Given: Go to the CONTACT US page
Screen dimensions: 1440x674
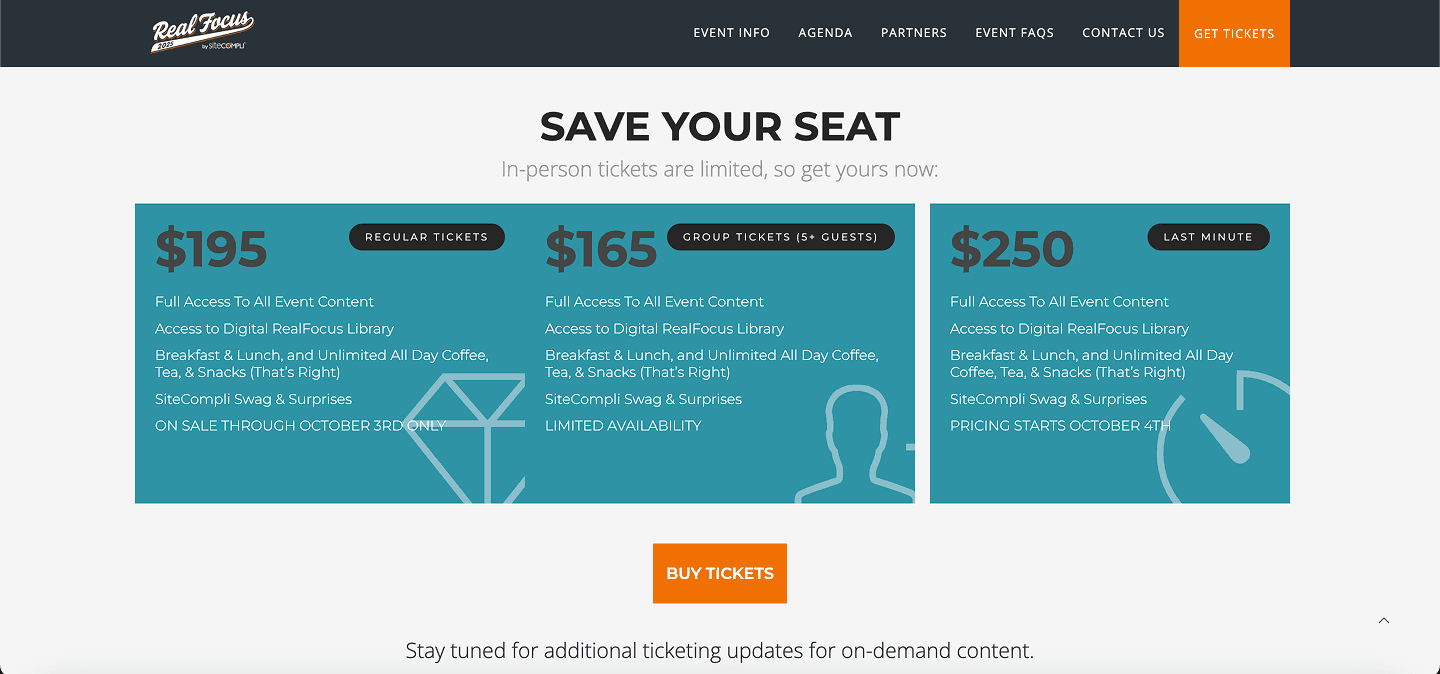Looking at the screenshot, I should (1123, 33).
